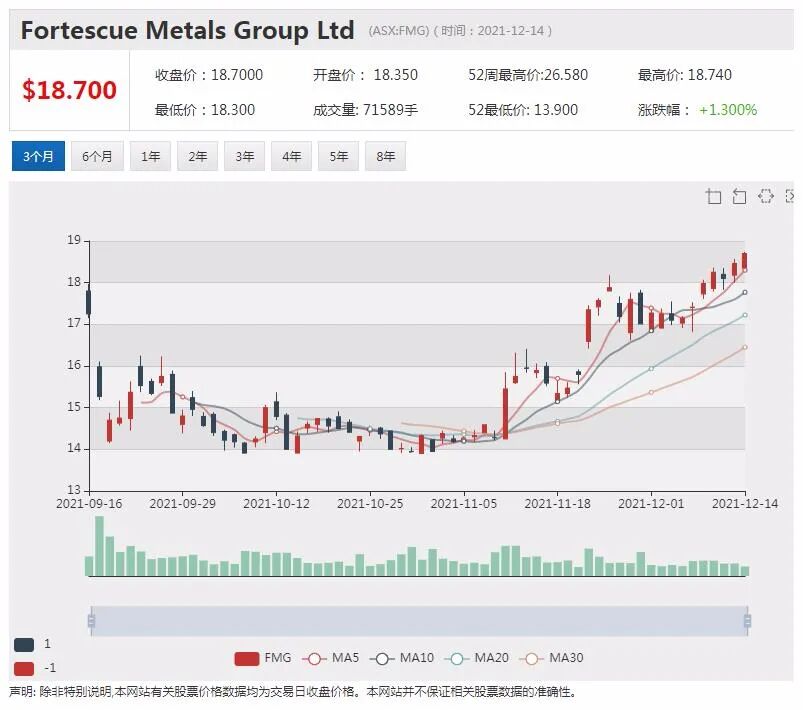
Task: Show the 8年 price history
Action: (386, 156)
